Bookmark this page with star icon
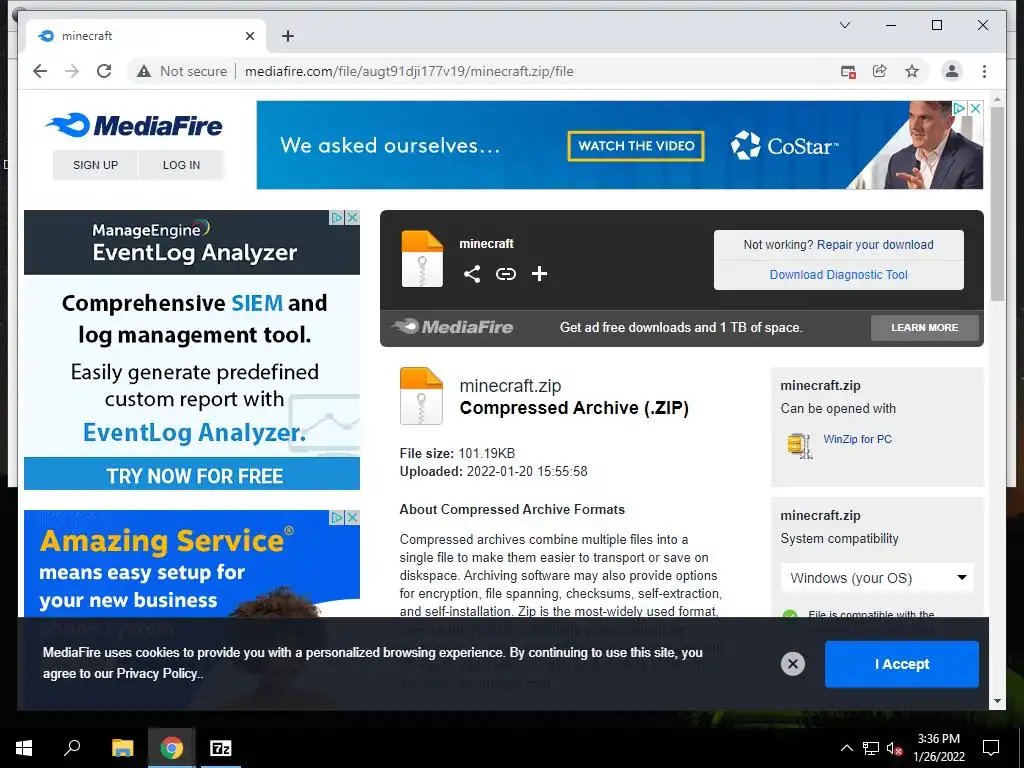This screenshot has height=768, width=1024. pyautogui.click(x=912, y=71)
